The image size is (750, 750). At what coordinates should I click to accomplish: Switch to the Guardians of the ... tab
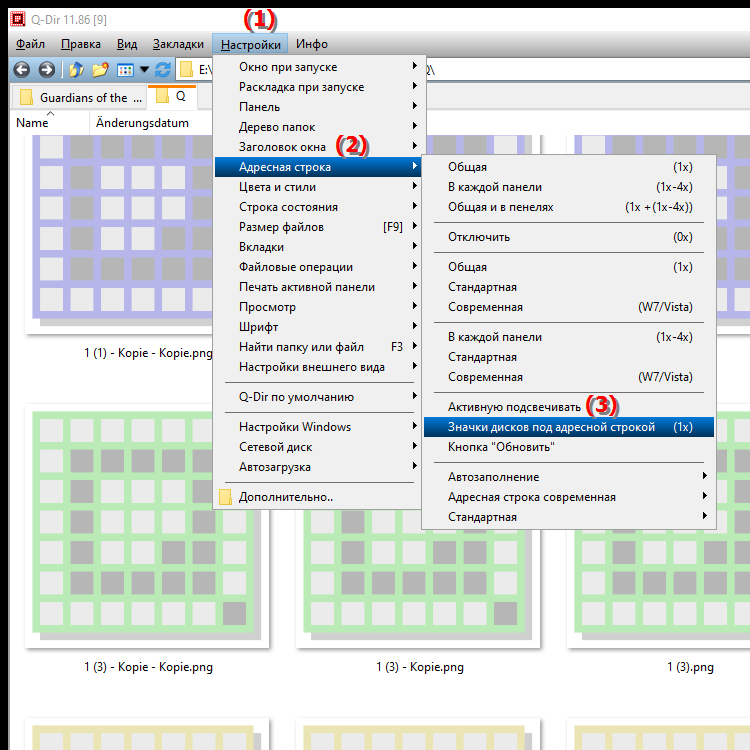[79, 98]
